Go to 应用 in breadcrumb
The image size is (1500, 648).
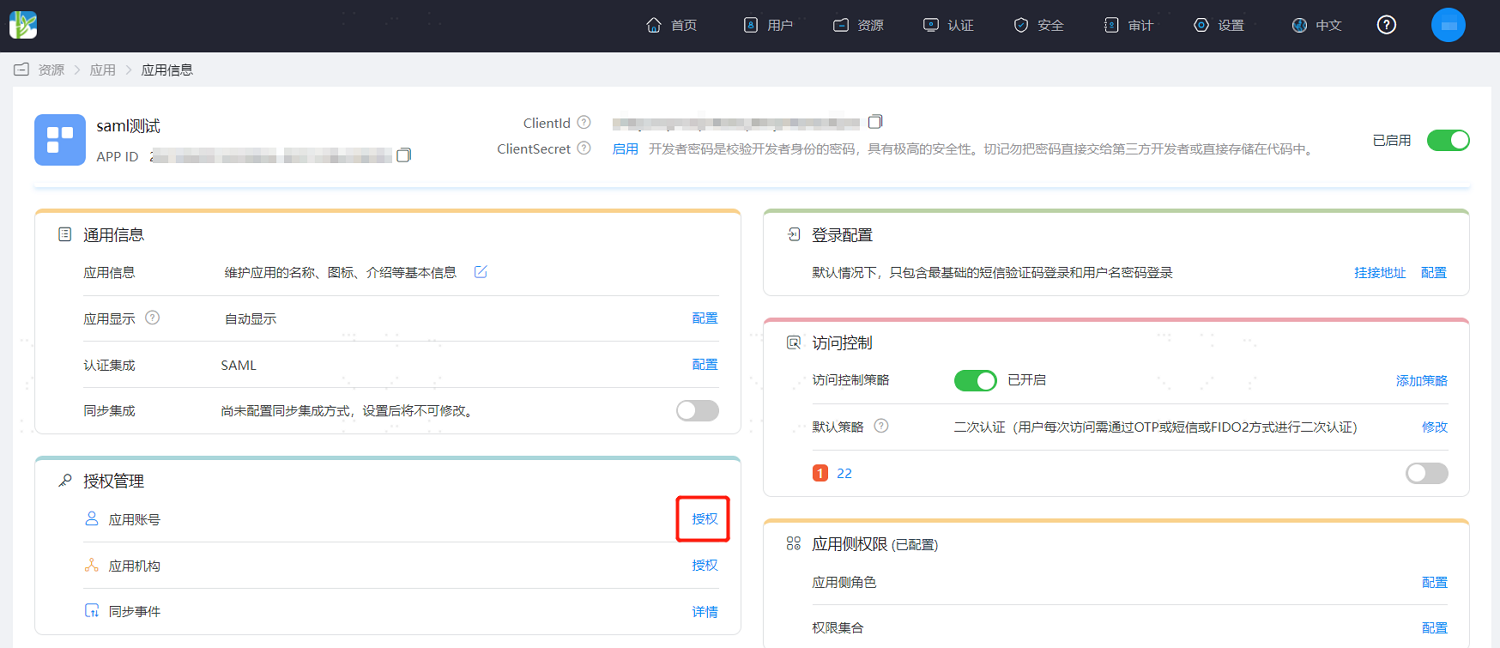coord(103,70)
